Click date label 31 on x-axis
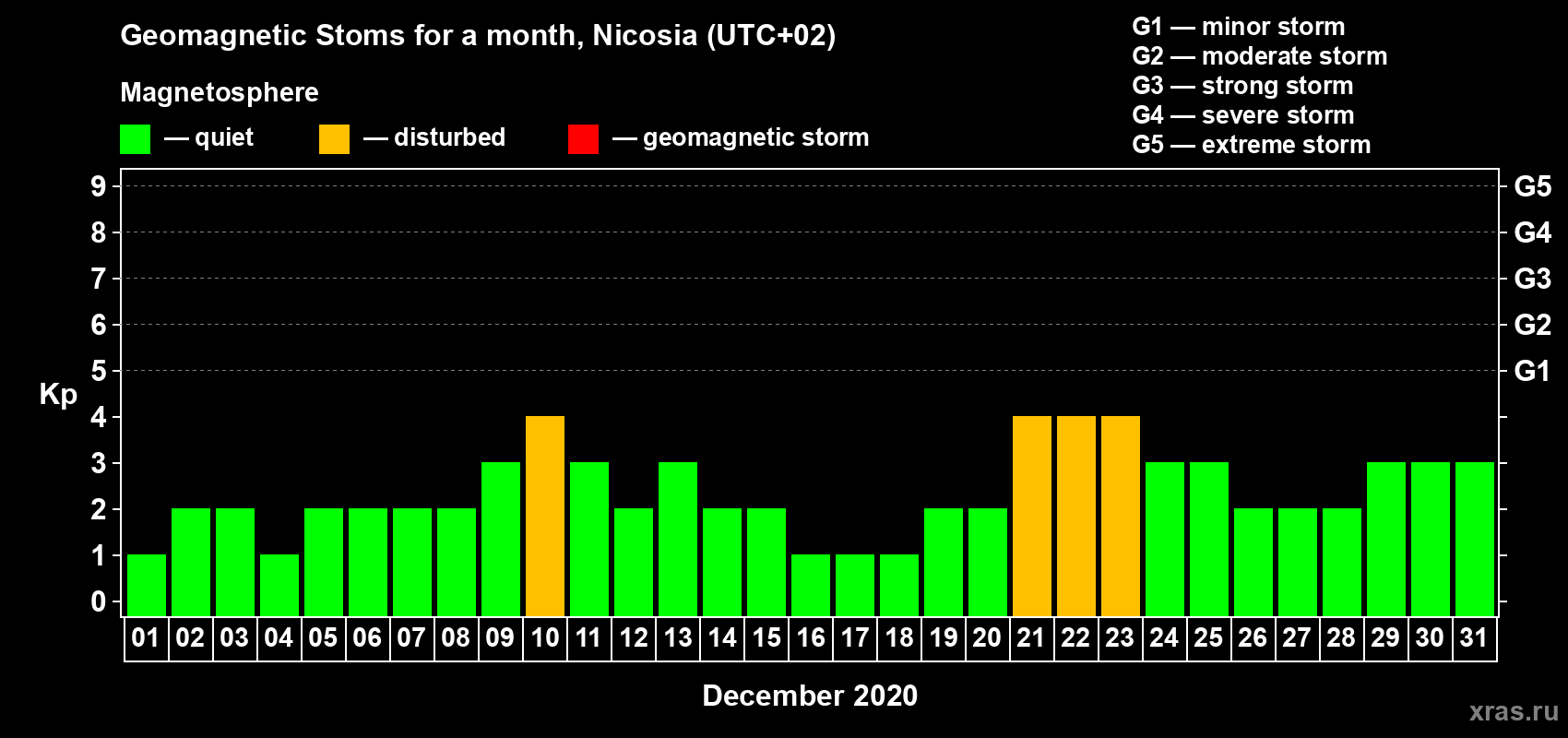Image resolution: width=1568 pixels, height=738 pixels. [x=1474, y=637]
